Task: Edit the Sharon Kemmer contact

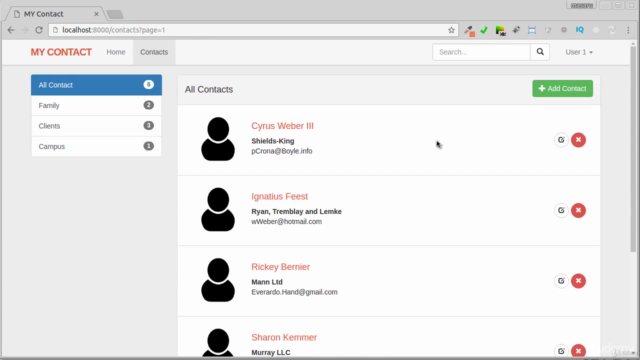Action: (561, 351)
